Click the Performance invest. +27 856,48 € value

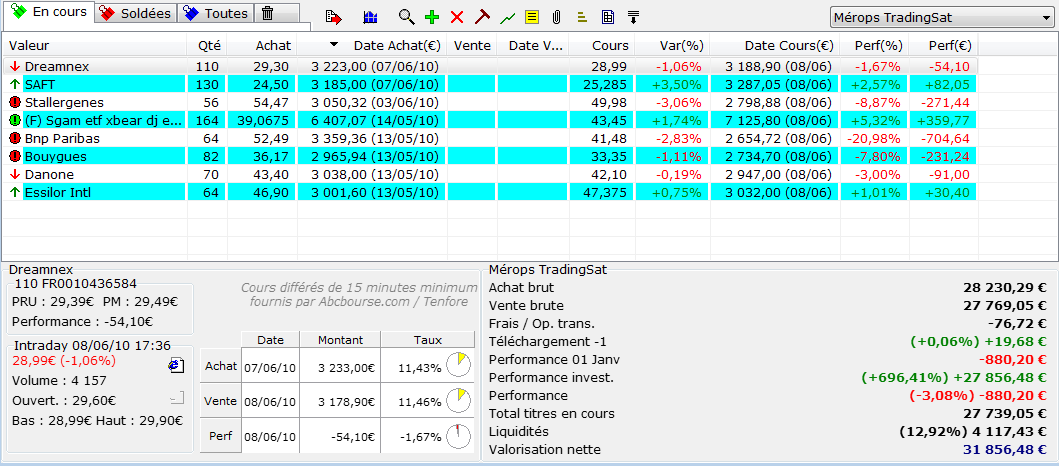coord(998,378)
